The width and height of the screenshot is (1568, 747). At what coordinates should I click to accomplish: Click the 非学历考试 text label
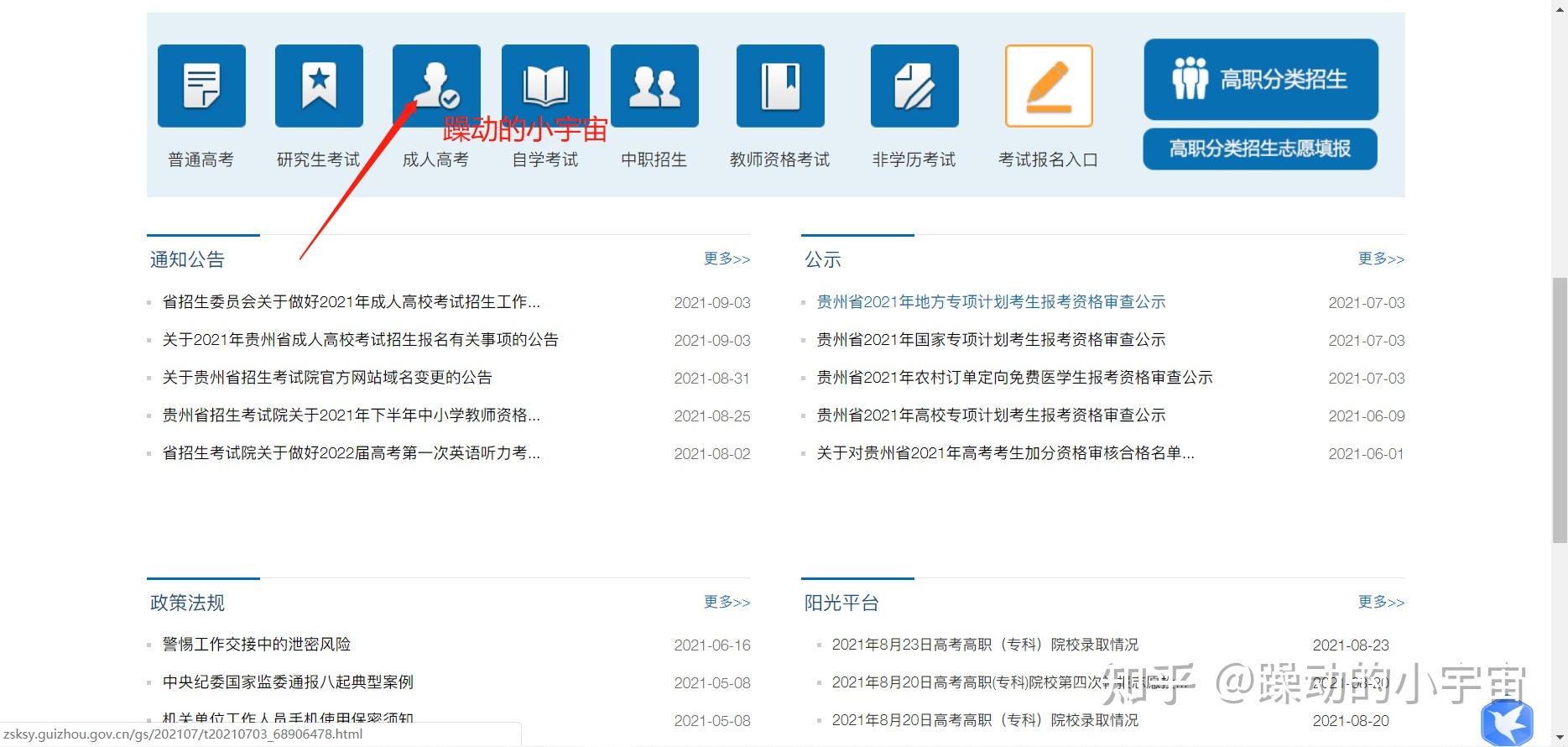(x=914, y=159)
